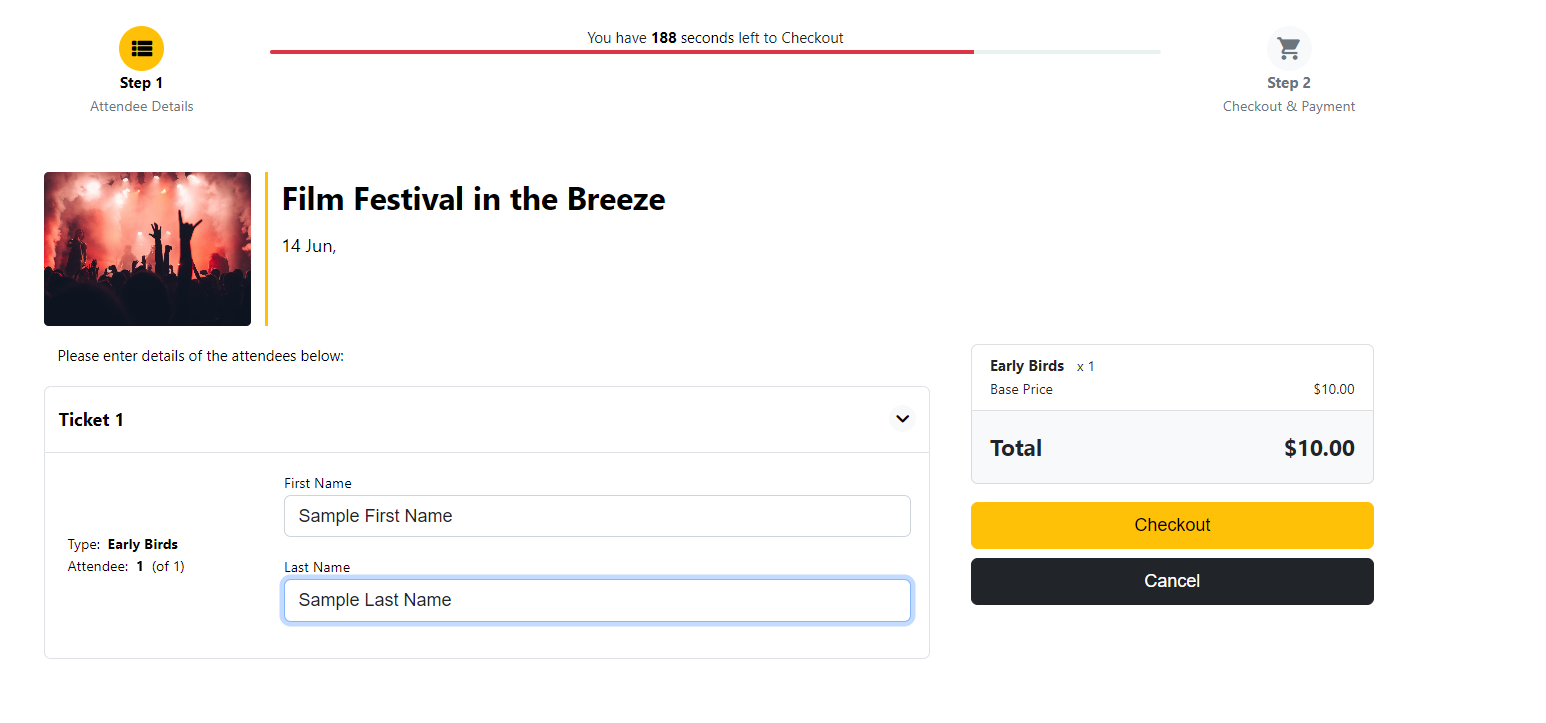Select the Step 2 label
The width and height of the screenshot is (1546, 723).
[x=1288, y=83]
